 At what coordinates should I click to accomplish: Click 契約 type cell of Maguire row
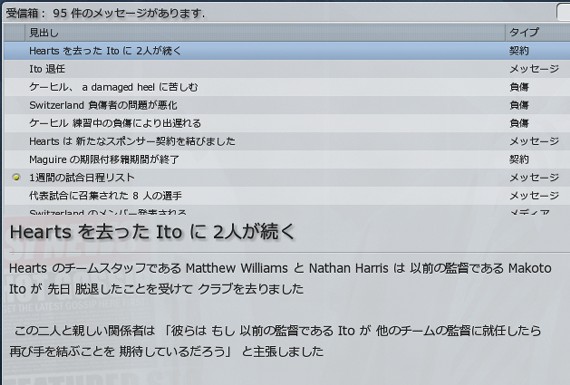click(519, 160)
